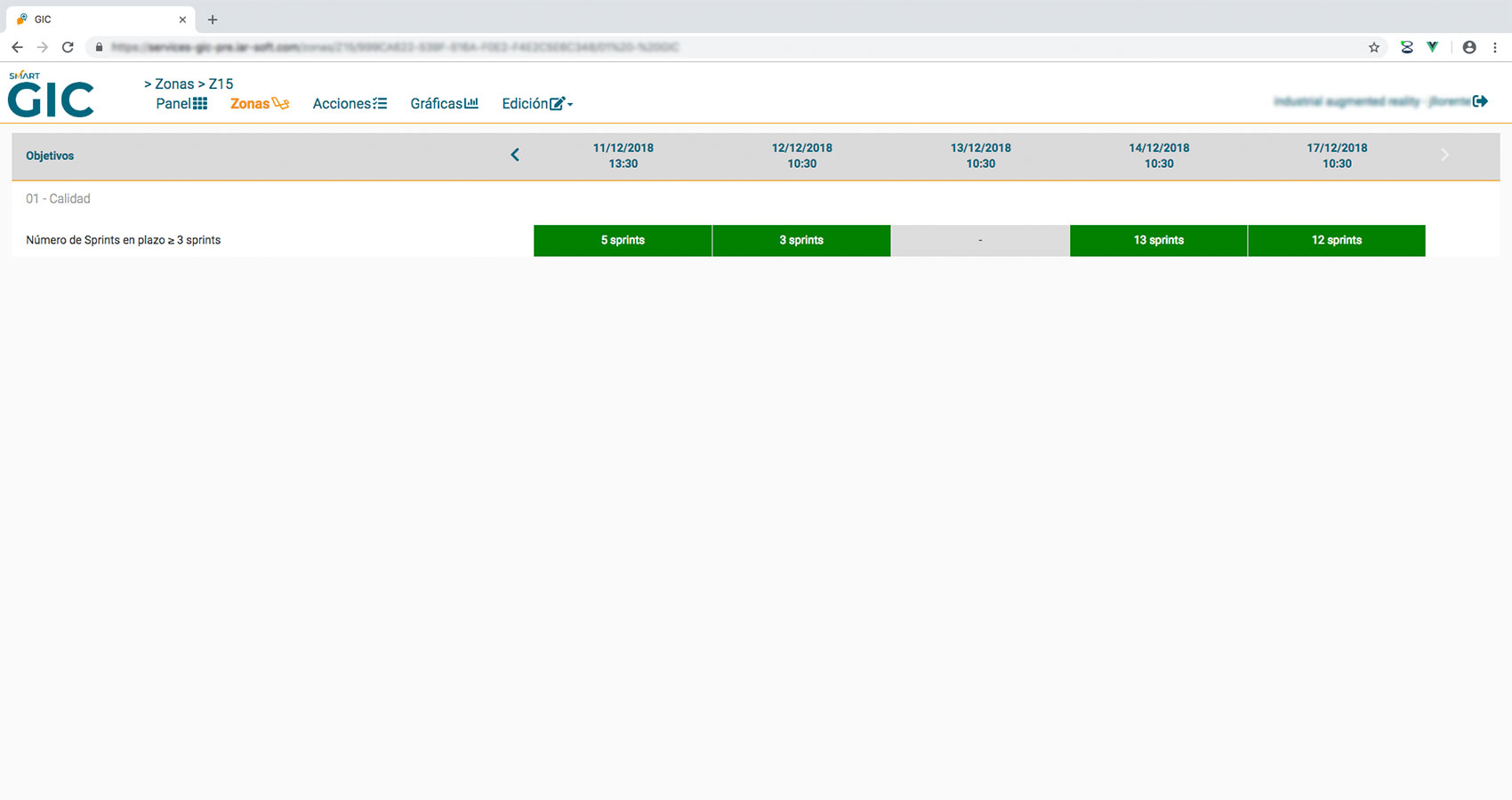This screenshot has width=1512, height=800.
Task: Reload the page in browser
Action: click(68, 47)
